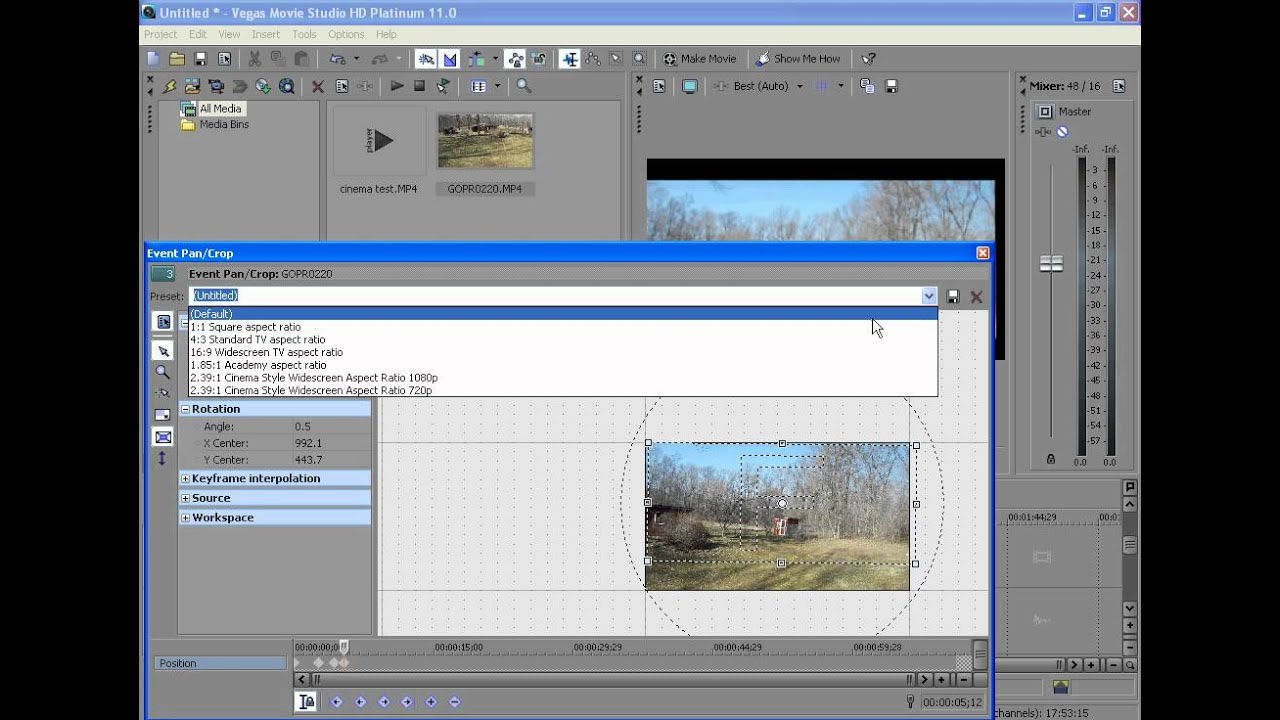Viewport: 1280px width, 720px height.
Task: Click the Delete Keyframe minus diamond button
Action: tap(454, 702)
